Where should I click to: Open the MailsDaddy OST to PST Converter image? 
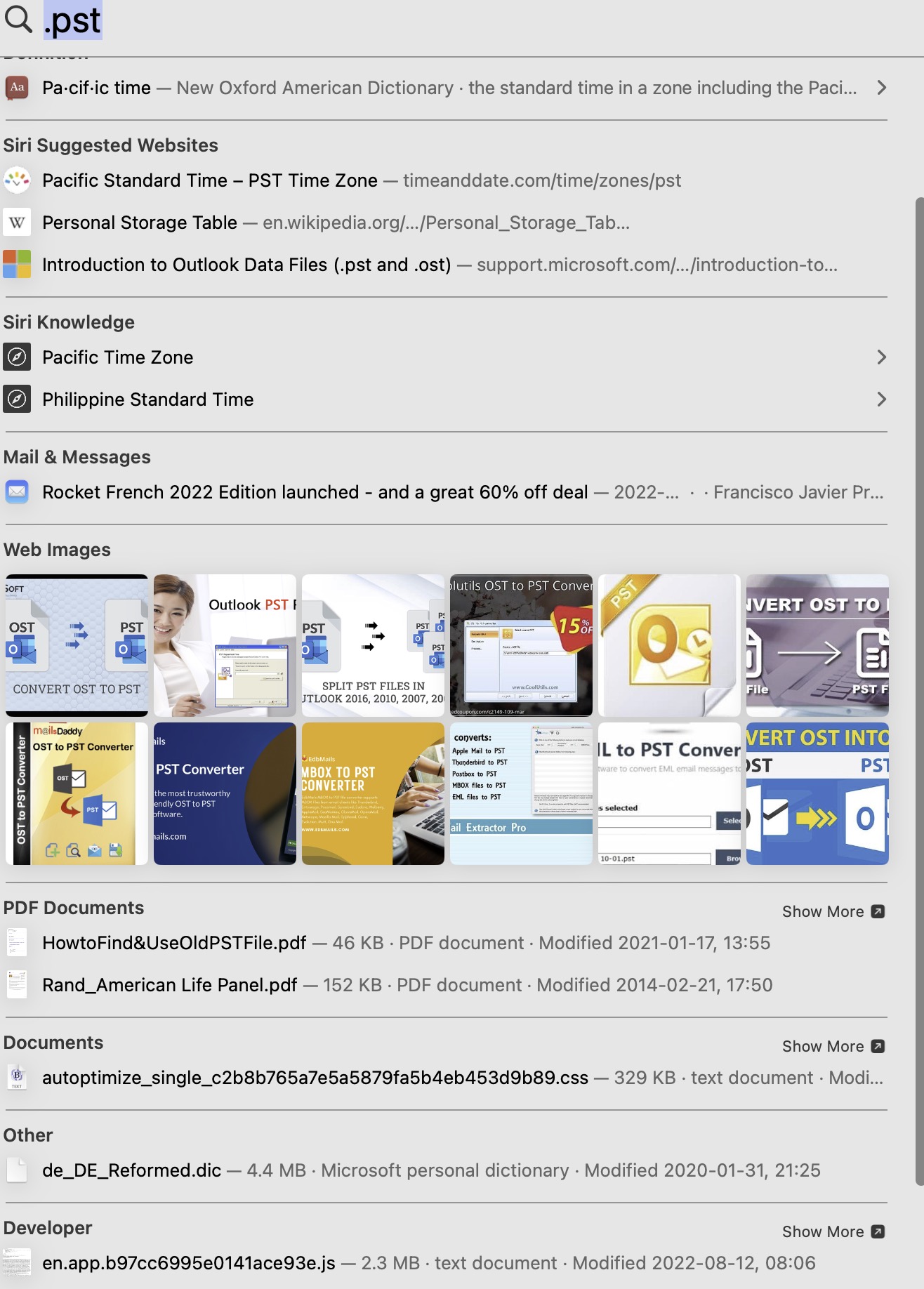point(77,793)
